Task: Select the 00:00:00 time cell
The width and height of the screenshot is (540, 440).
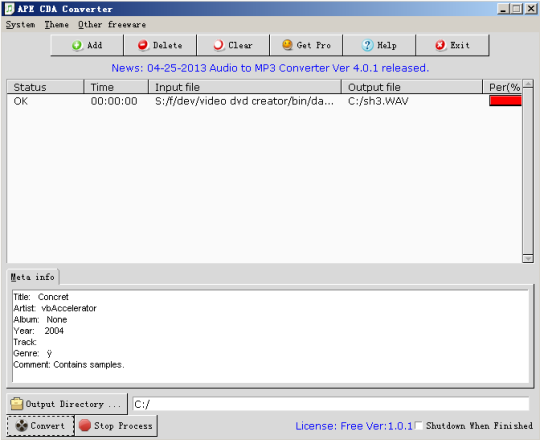Action: coord(114,101)
